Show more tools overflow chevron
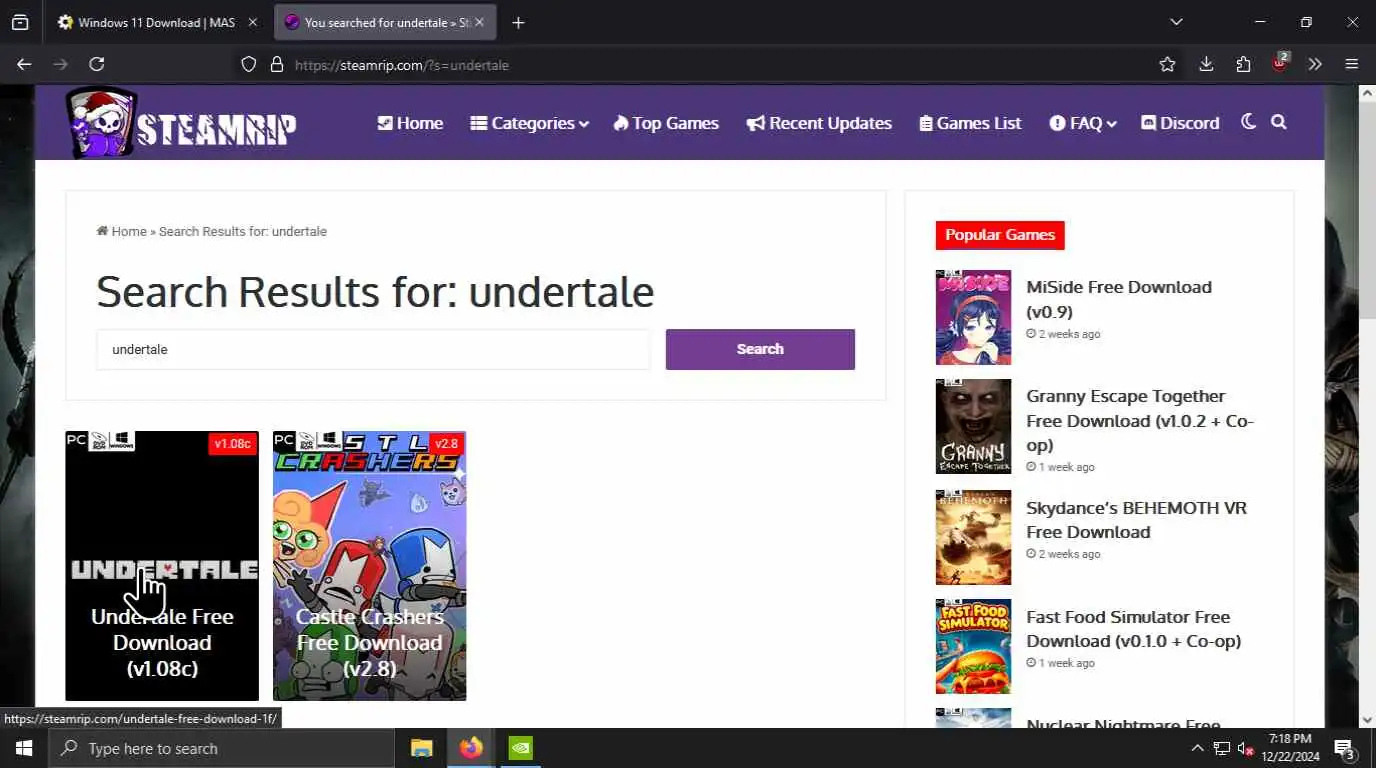 click(x=1315, y=64)
